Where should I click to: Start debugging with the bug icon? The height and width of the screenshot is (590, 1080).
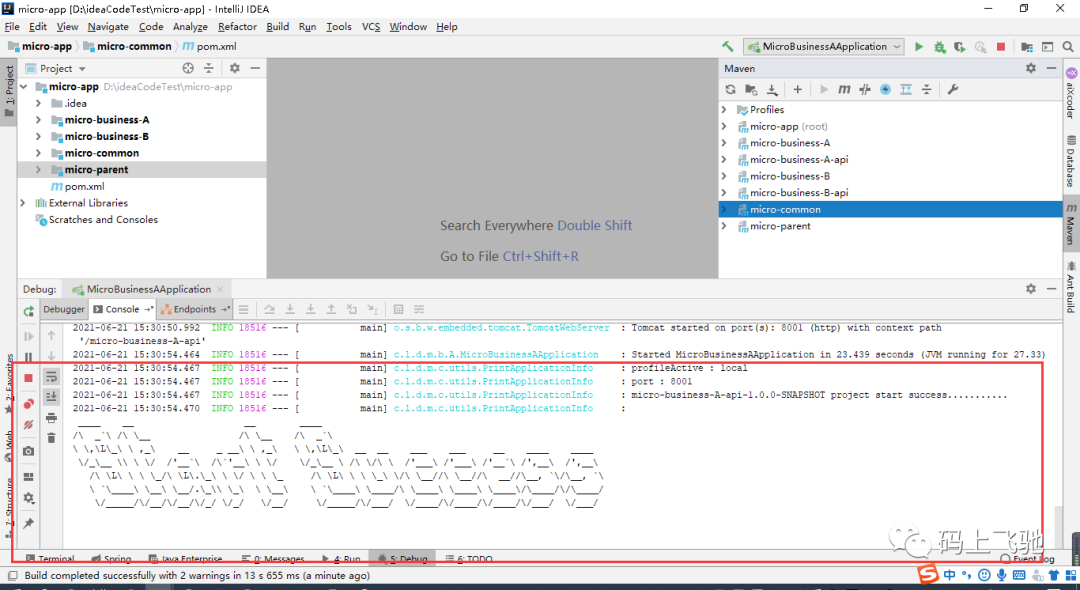point(939,47)
